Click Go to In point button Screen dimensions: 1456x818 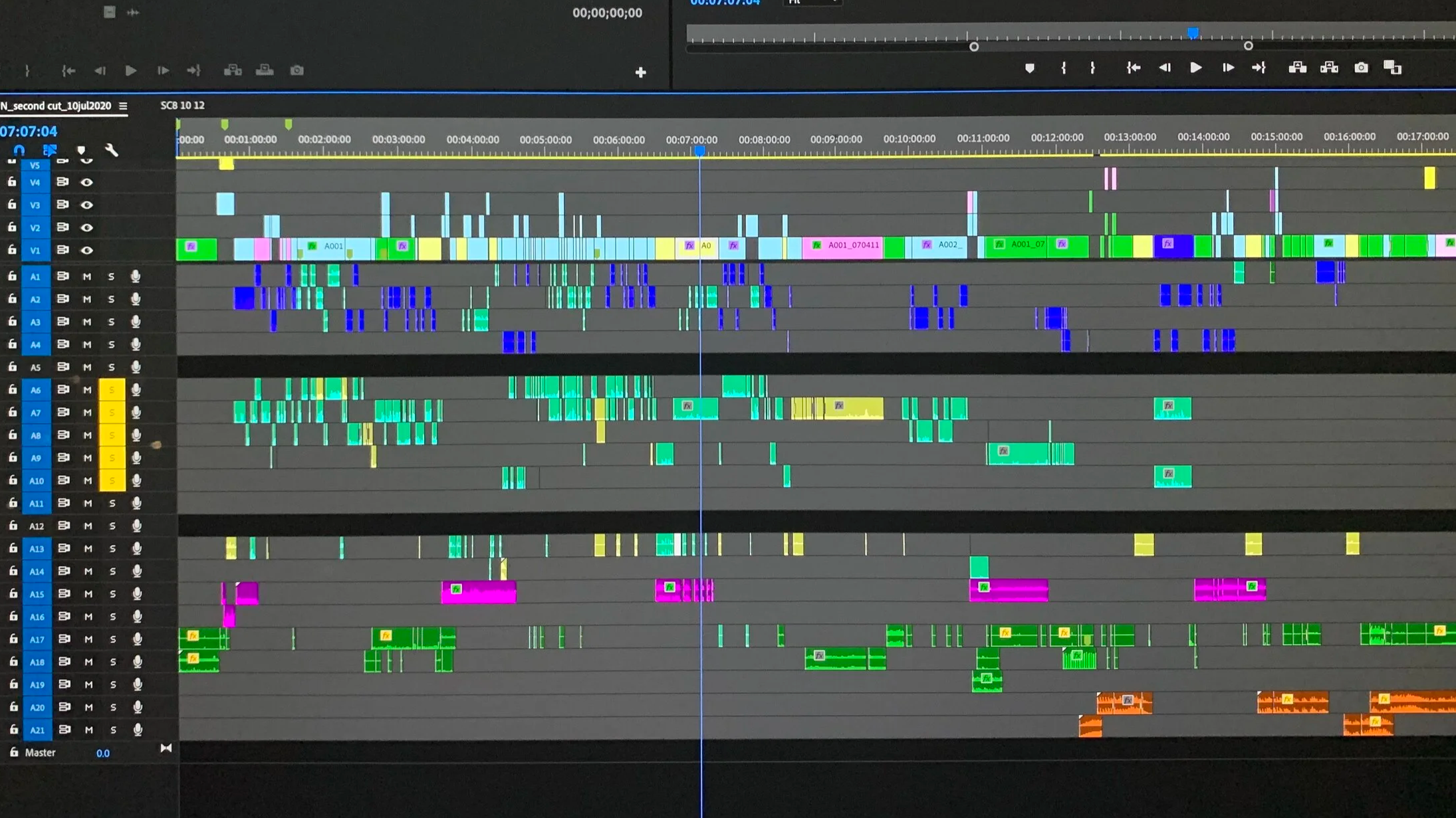coord(1134,68)
